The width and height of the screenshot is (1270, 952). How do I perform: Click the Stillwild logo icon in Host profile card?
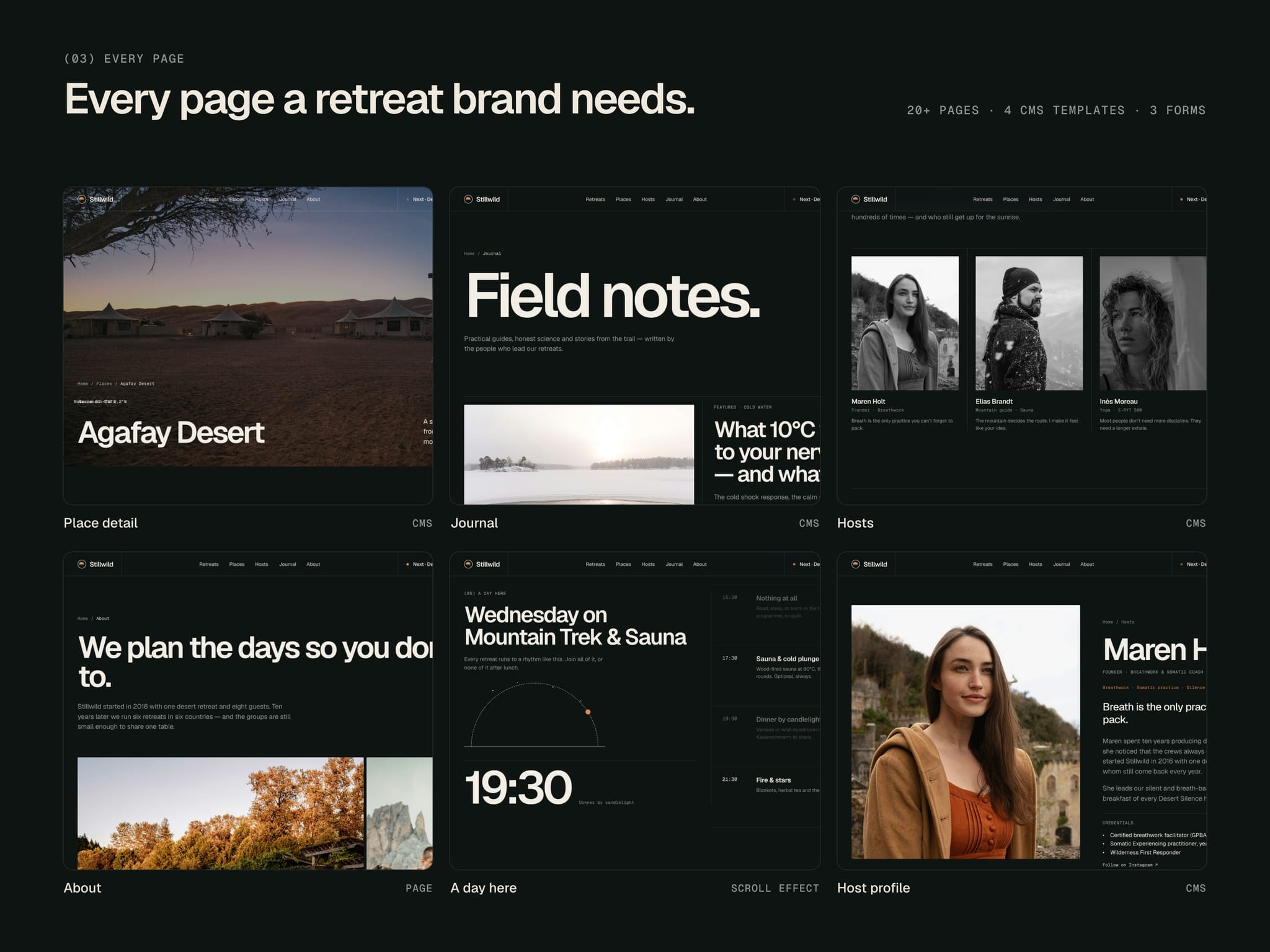tap(856, 564)
